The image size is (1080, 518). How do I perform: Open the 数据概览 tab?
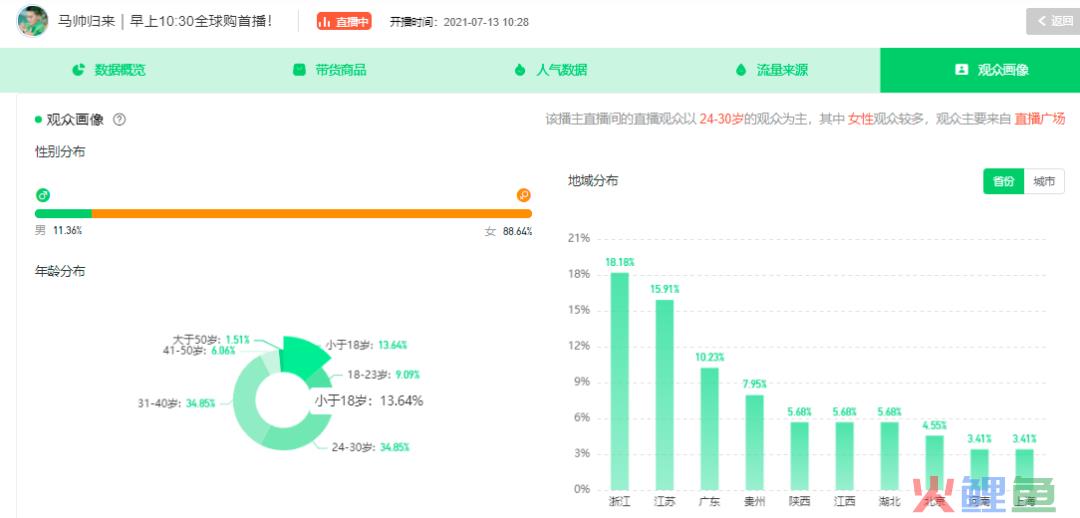point(110,70)
